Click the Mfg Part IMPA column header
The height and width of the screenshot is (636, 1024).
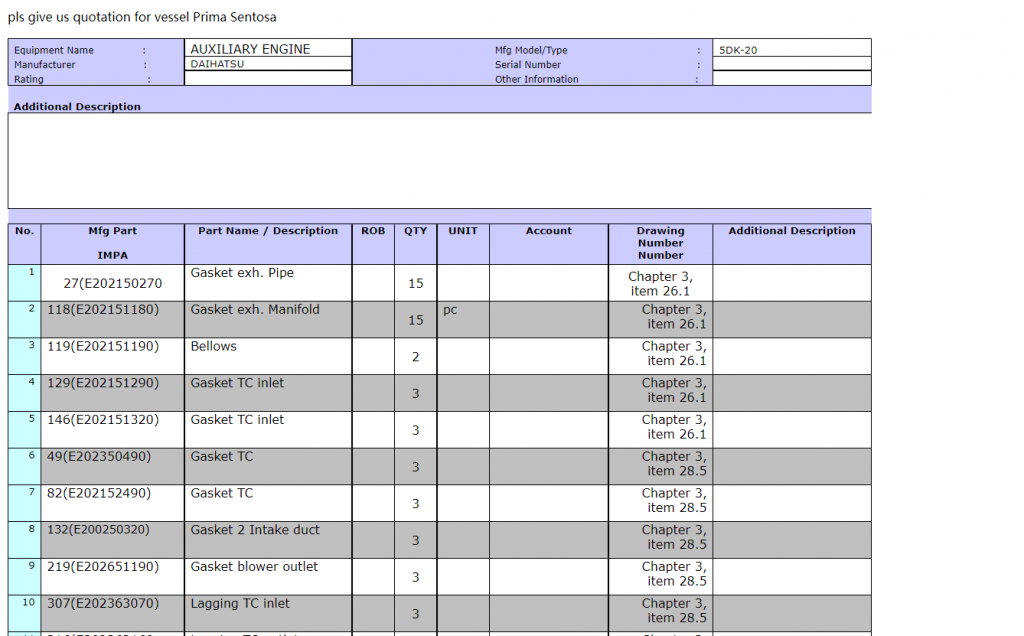112,243
